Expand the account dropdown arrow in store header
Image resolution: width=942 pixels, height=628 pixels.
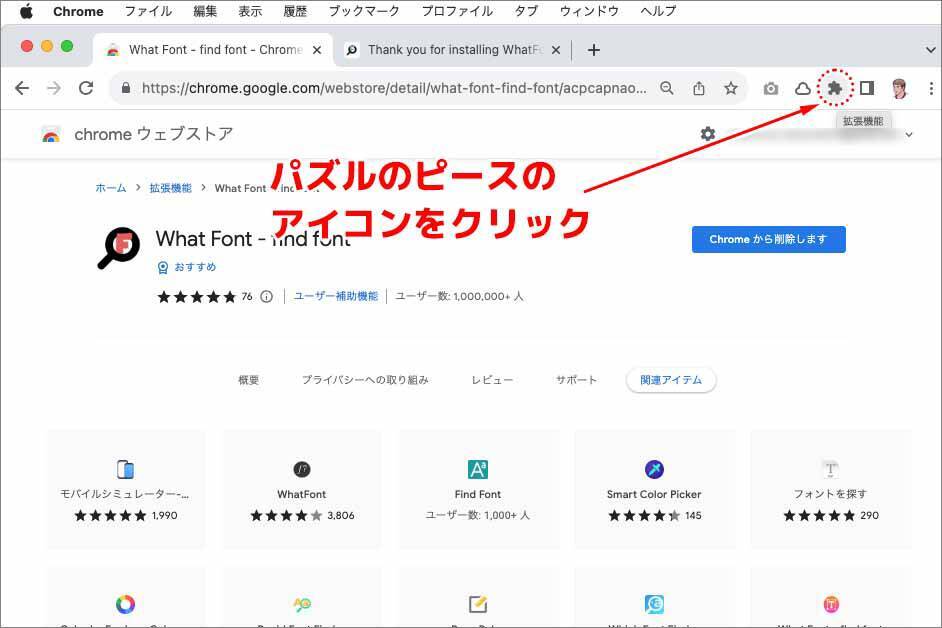click(x=909, y=135)
